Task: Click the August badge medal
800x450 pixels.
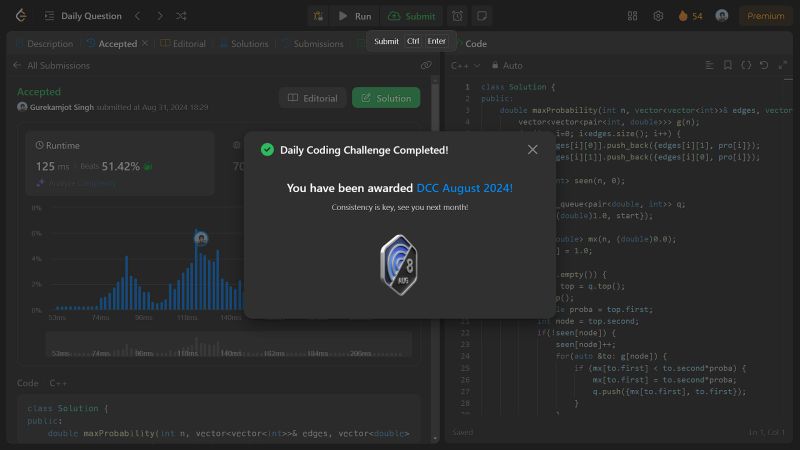Action: click(399, 265)
